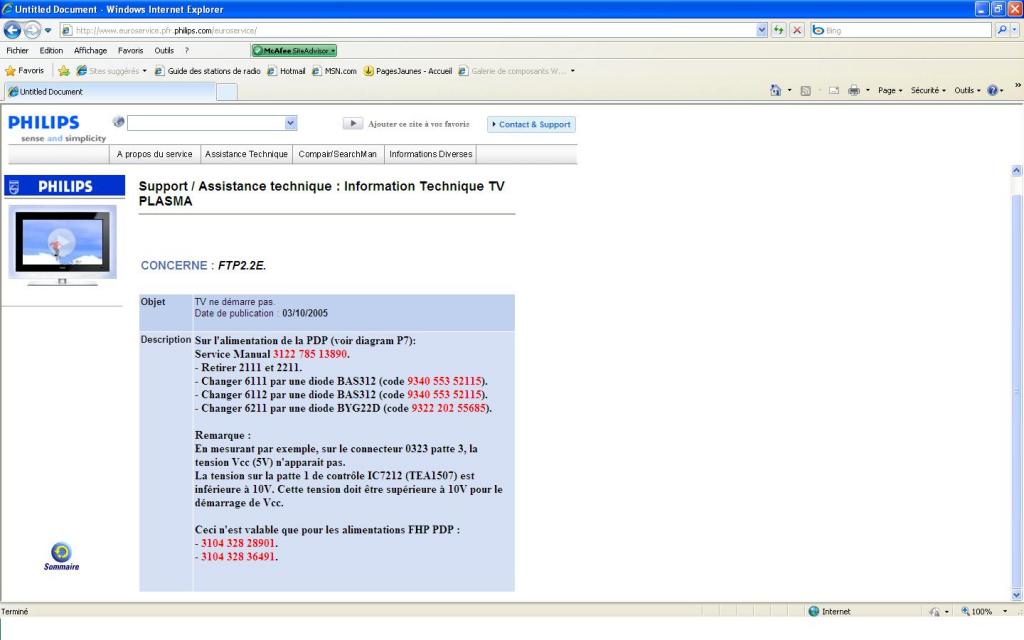Open the MSN.com favorite link

(334, 71)
